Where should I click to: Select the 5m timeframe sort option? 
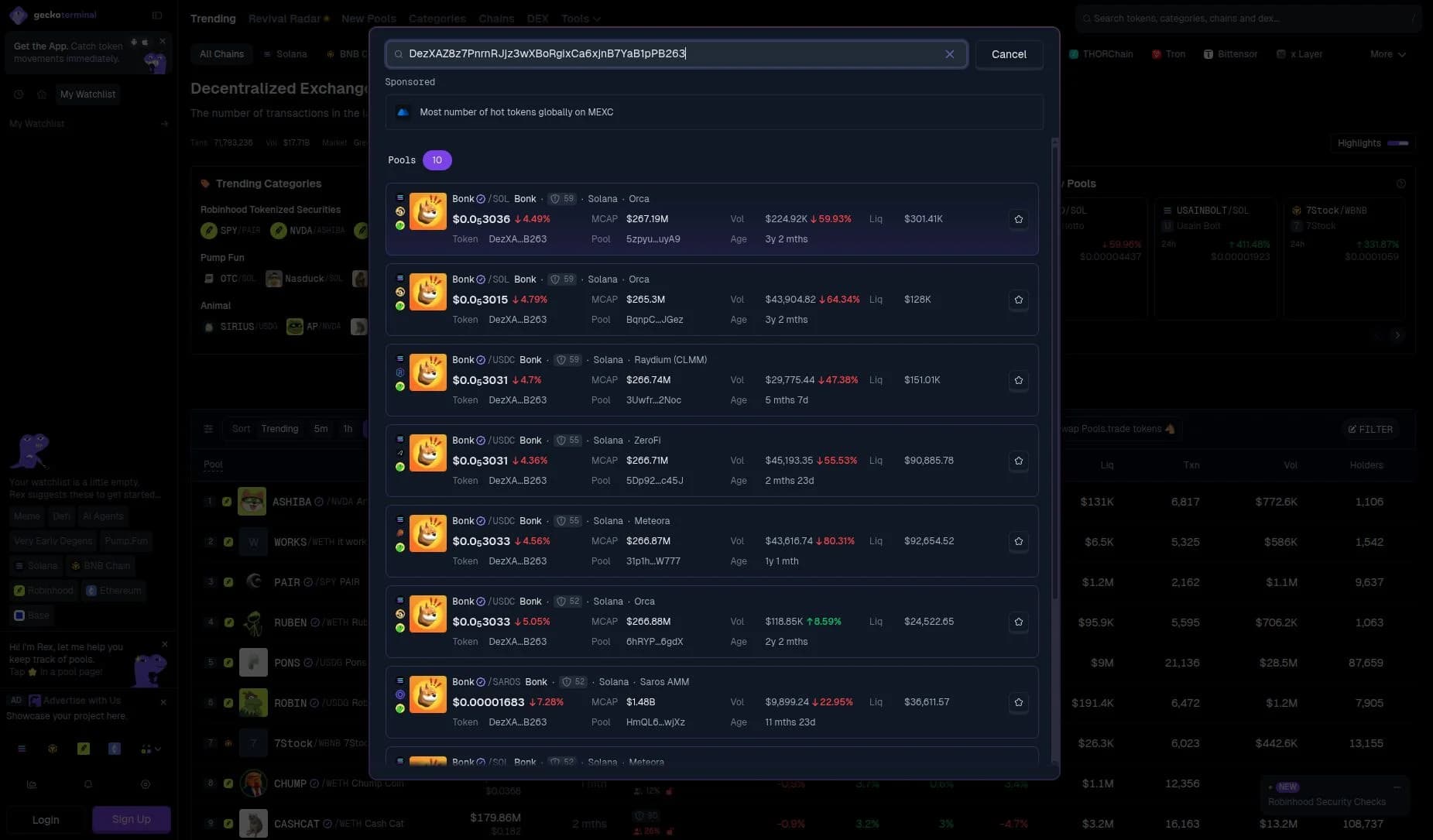coord(321,429)
